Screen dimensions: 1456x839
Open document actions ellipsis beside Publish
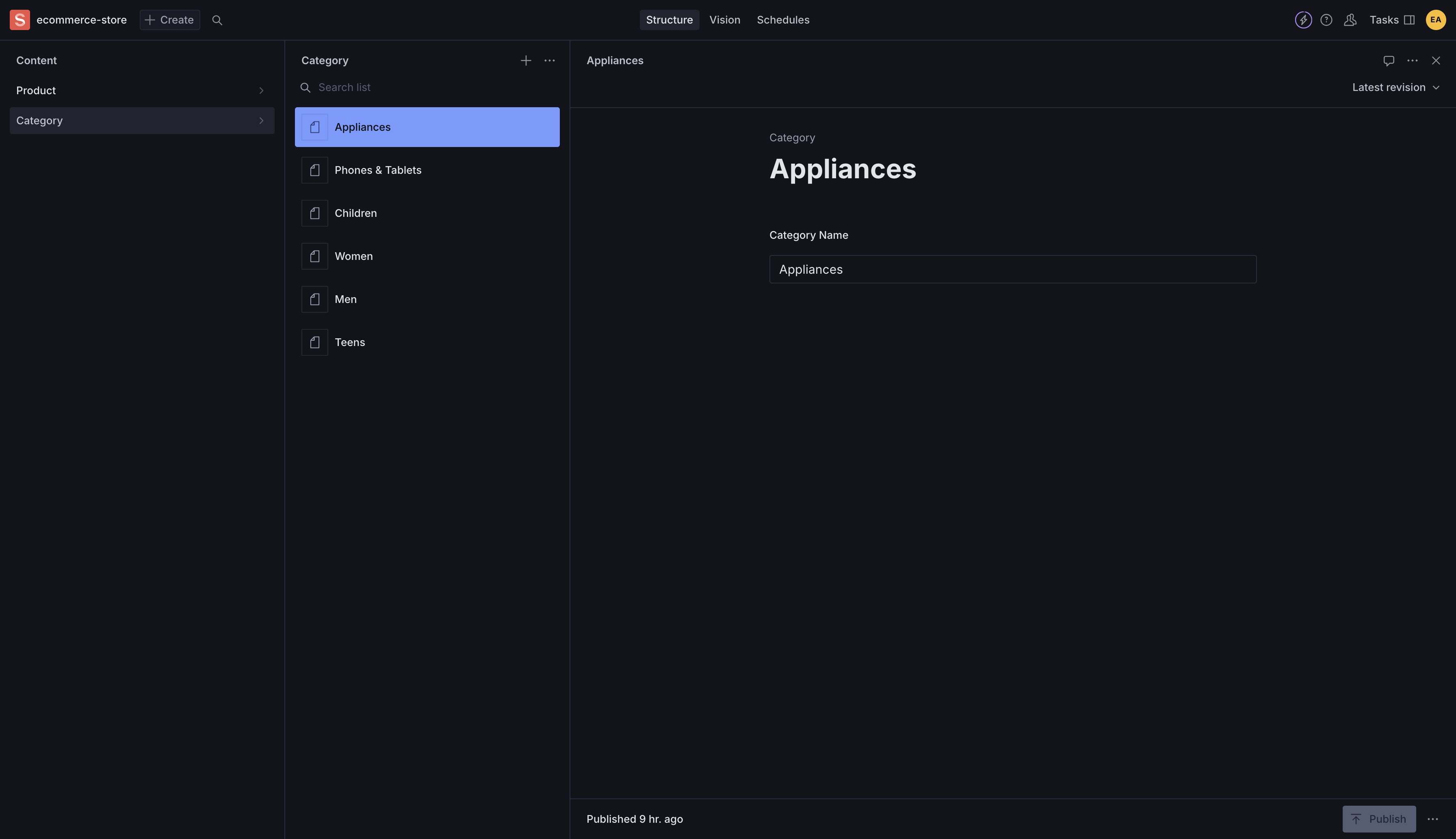tap(1433, 819)
